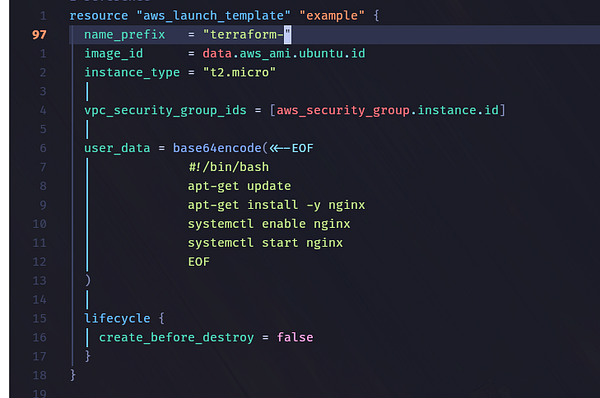Click the image_id attribute
This screenshot has width=600, height=398.
(113, 54)
